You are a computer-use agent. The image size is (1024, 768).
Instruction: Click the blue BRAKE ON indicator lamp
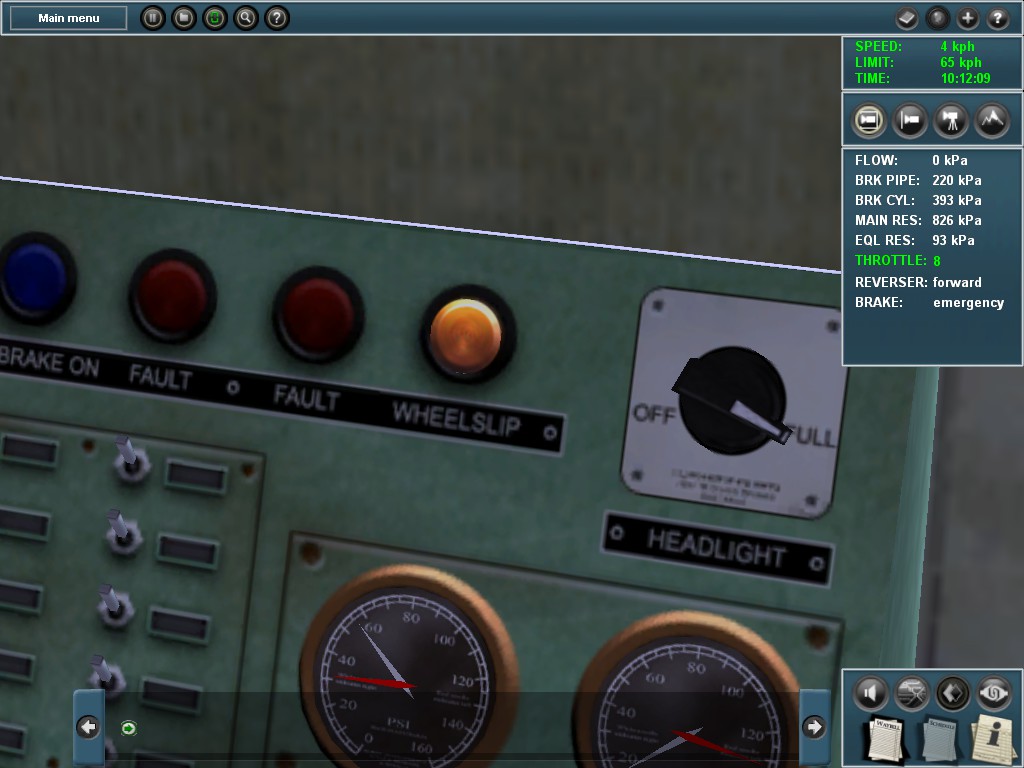coord(36,278)
